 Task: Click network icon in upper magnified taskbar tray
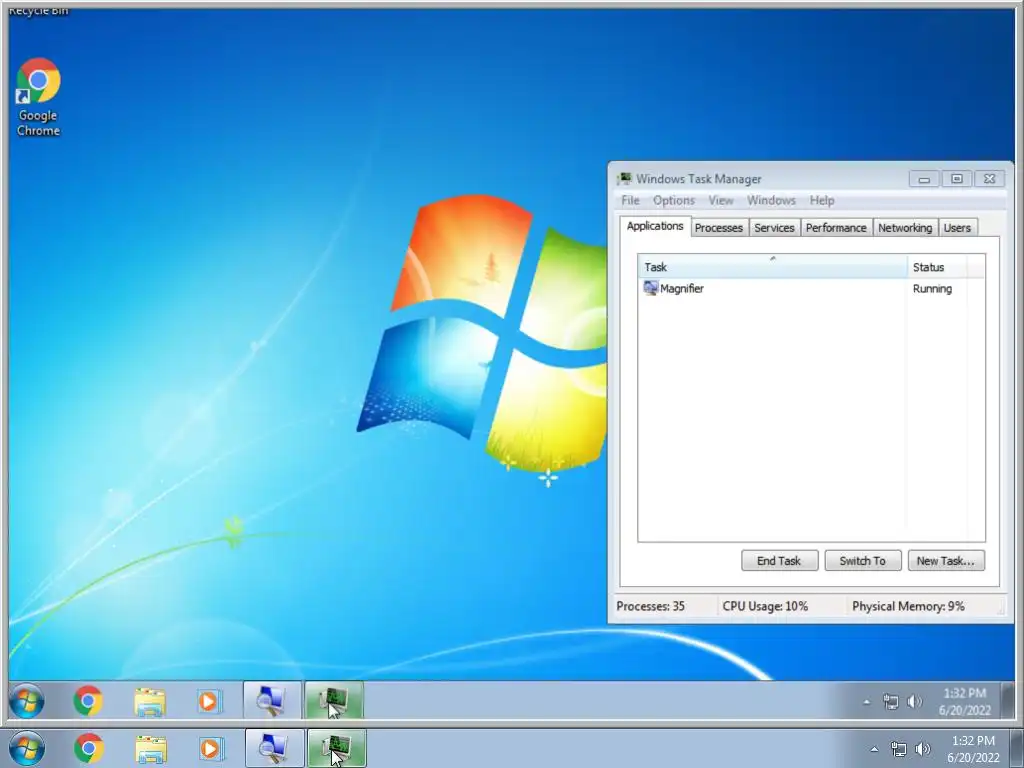click(890, 701)
